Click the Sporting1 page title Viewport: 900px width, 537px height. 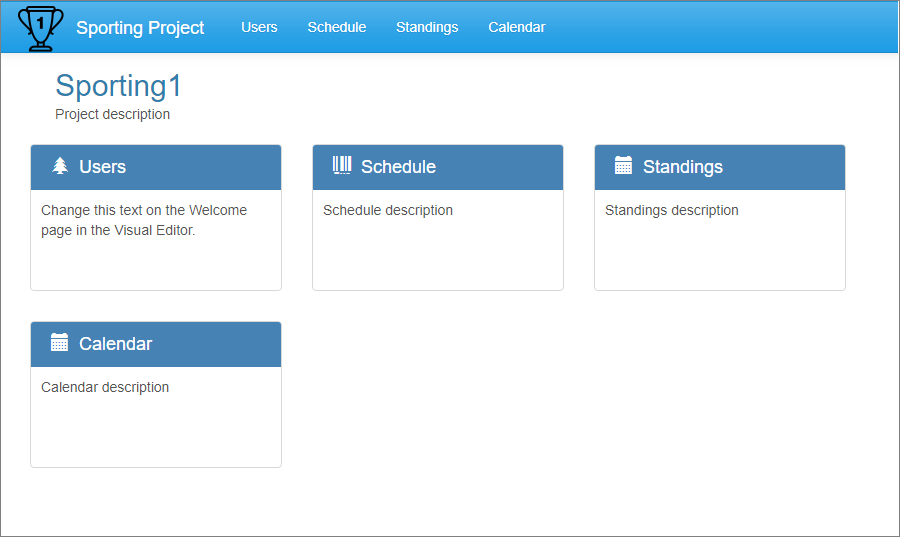point(118,86)
